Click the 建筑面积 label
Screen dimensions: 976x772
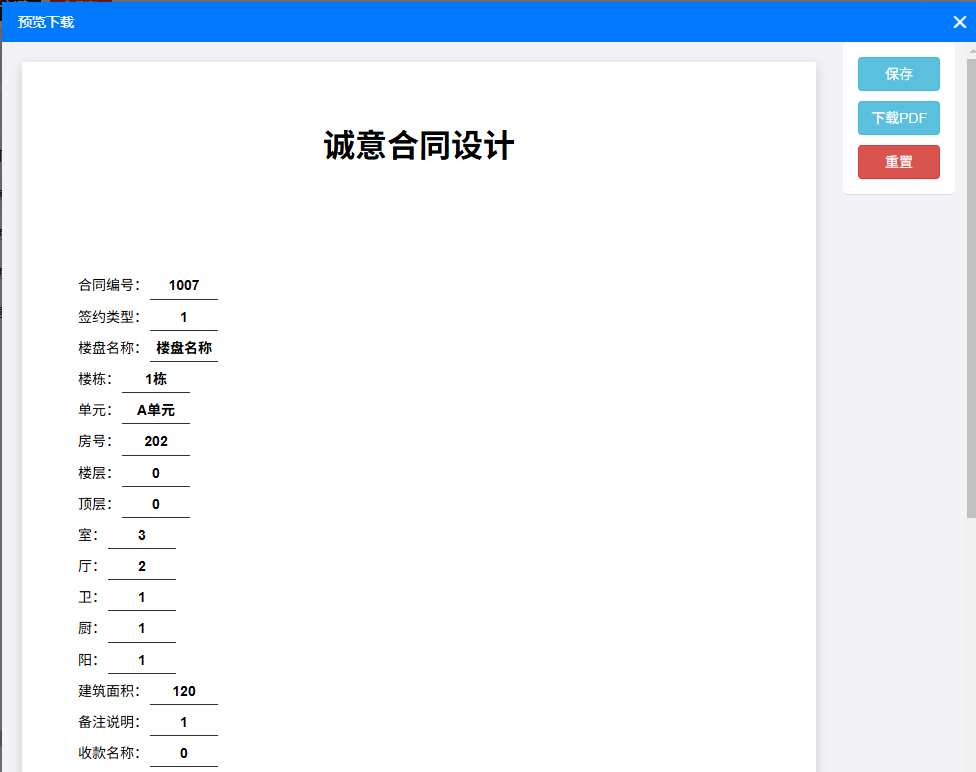click(x=109, y=691)
